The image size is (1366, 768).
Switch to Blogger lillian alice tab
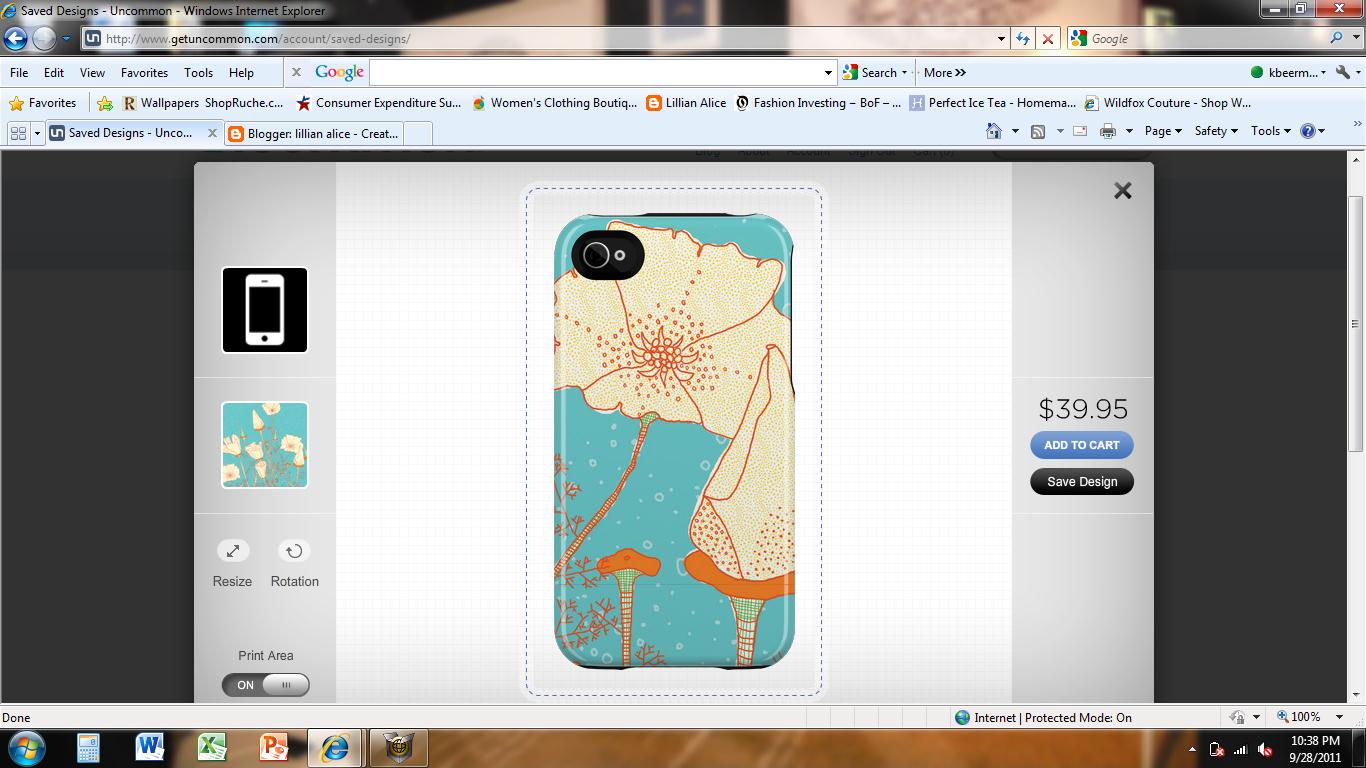[x=314, y=133]
